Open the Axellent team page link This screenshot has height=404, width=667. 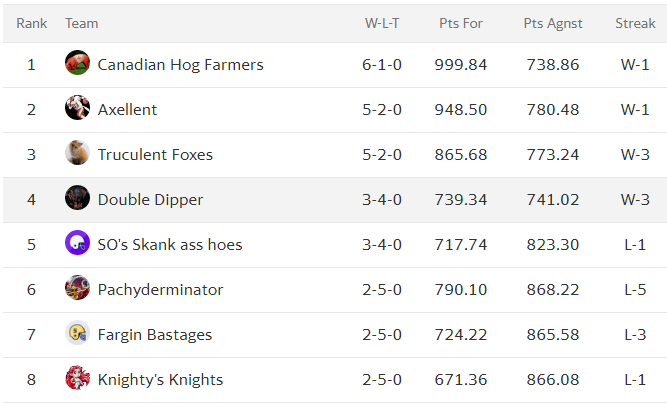pos(127,110)
